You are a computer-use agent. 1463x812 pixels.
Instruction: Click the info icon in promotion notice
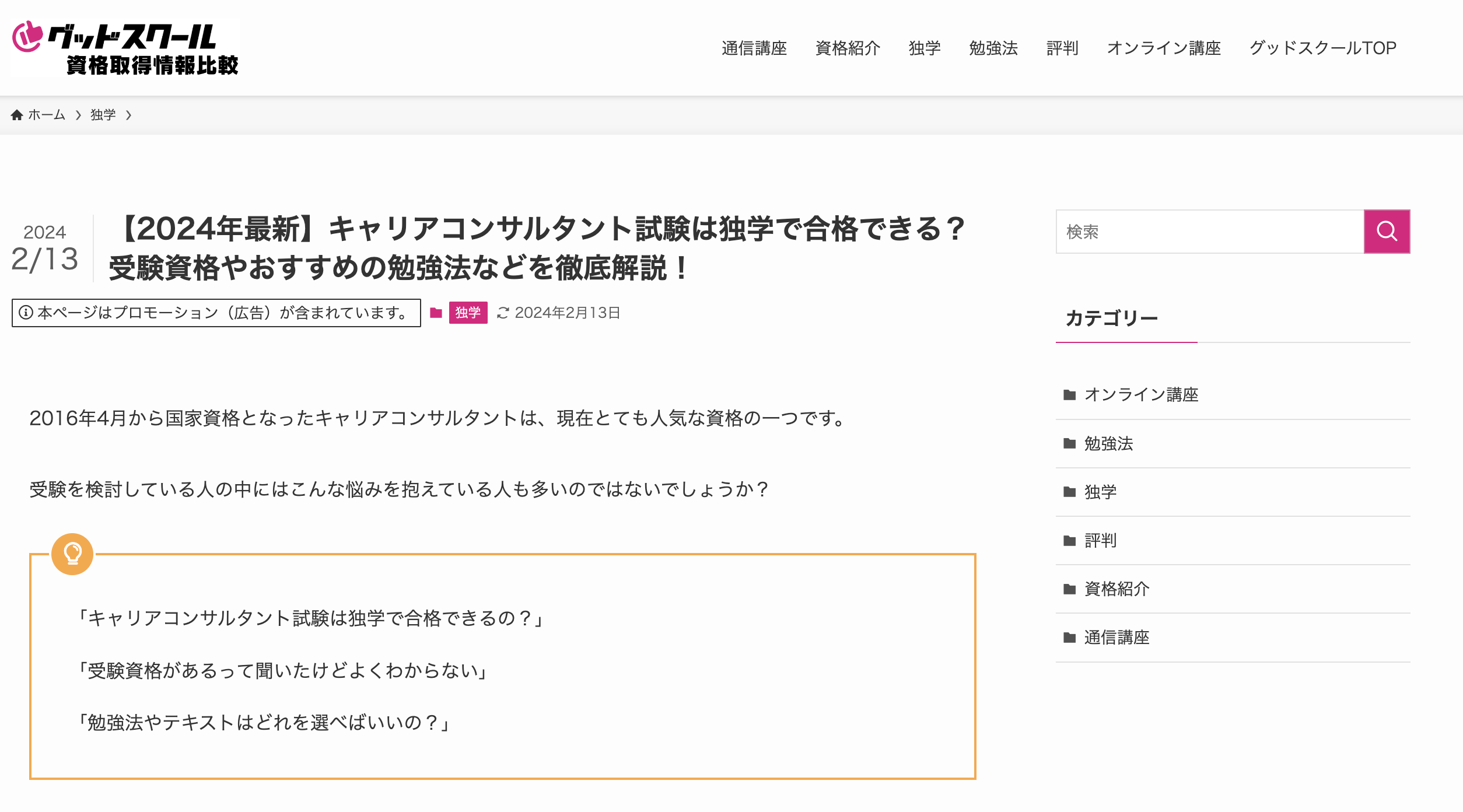pos(26,313)
